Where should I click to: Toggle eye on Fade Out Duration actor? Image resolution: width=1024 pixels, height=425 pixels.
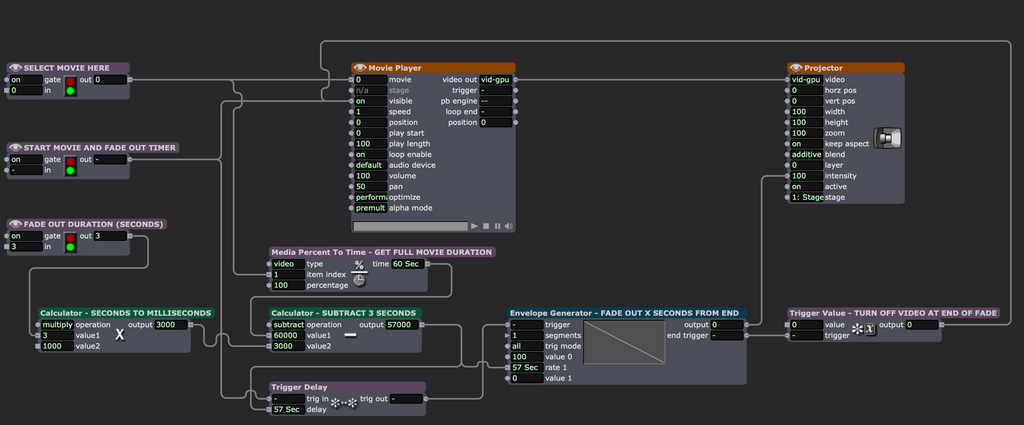pos(15,224)
